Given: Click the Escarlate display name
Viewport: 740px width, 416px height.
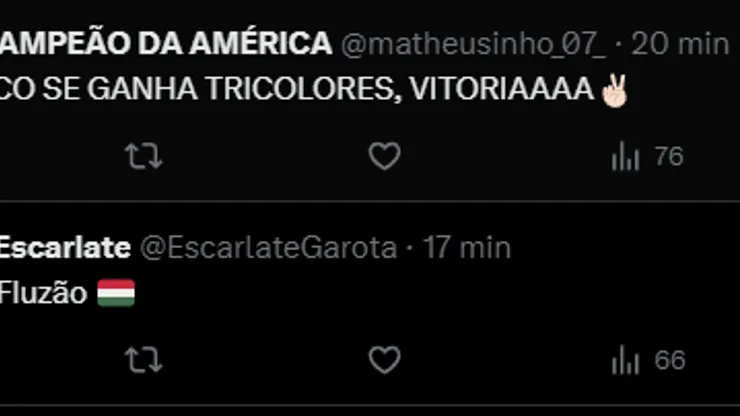Looking at the screenshot, I should [x=65, y=248].
